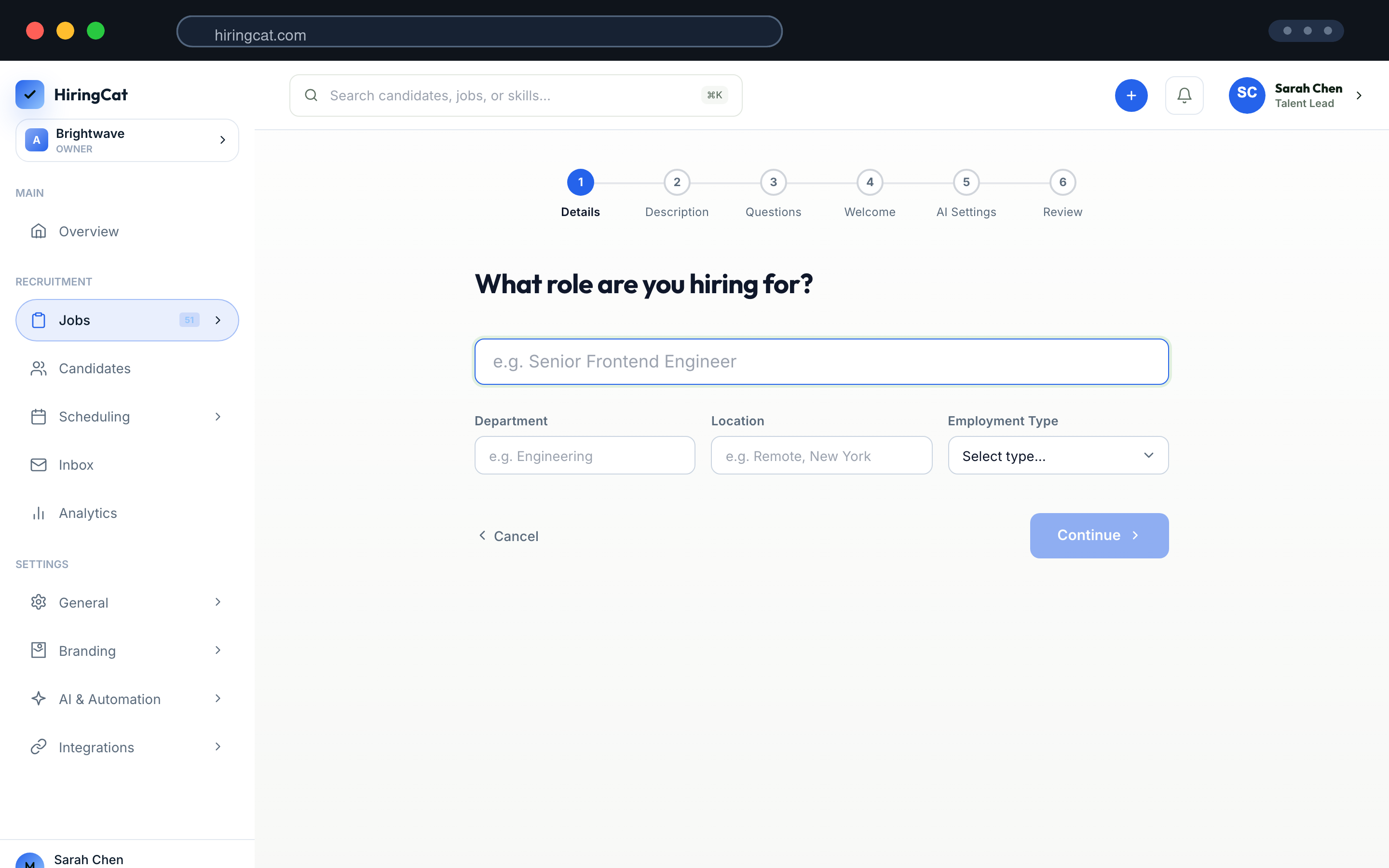1389x868 pixels.
Task: Click the HiringCat checkmark logo icon
Action: click(30, 95)
